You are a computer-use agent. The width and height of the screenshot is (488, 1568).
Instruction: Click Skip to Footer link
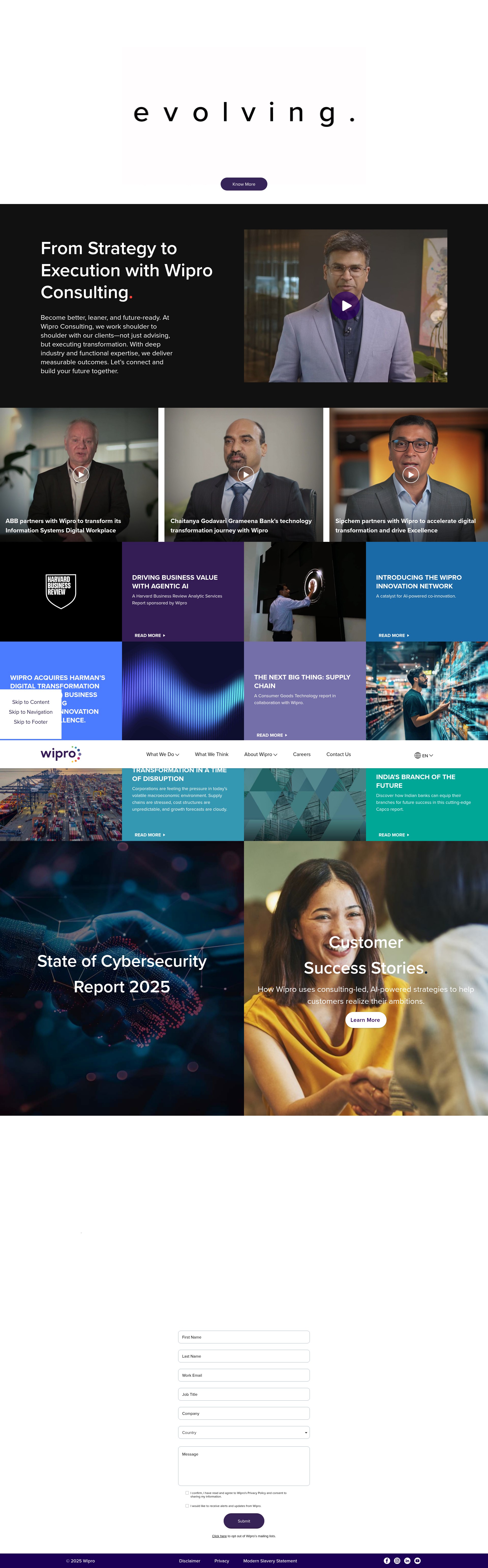30,722
